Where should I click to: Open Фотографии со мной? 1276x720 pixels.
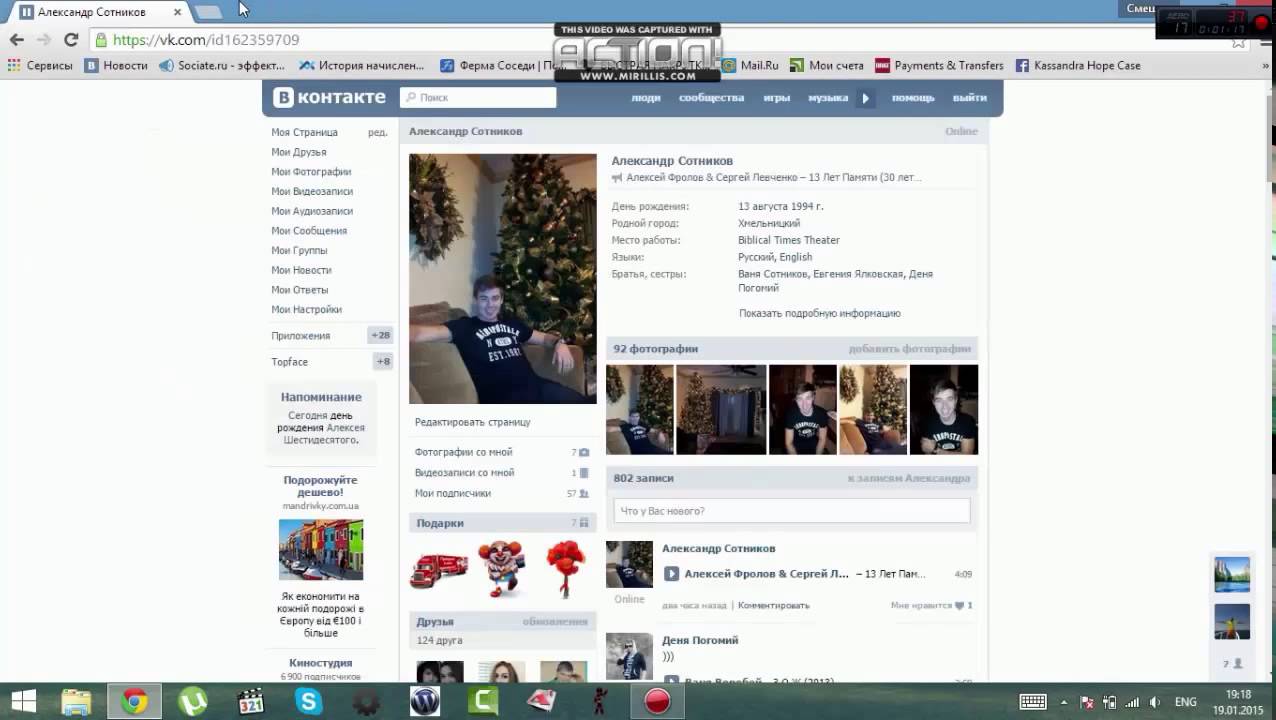click(464, 452)
